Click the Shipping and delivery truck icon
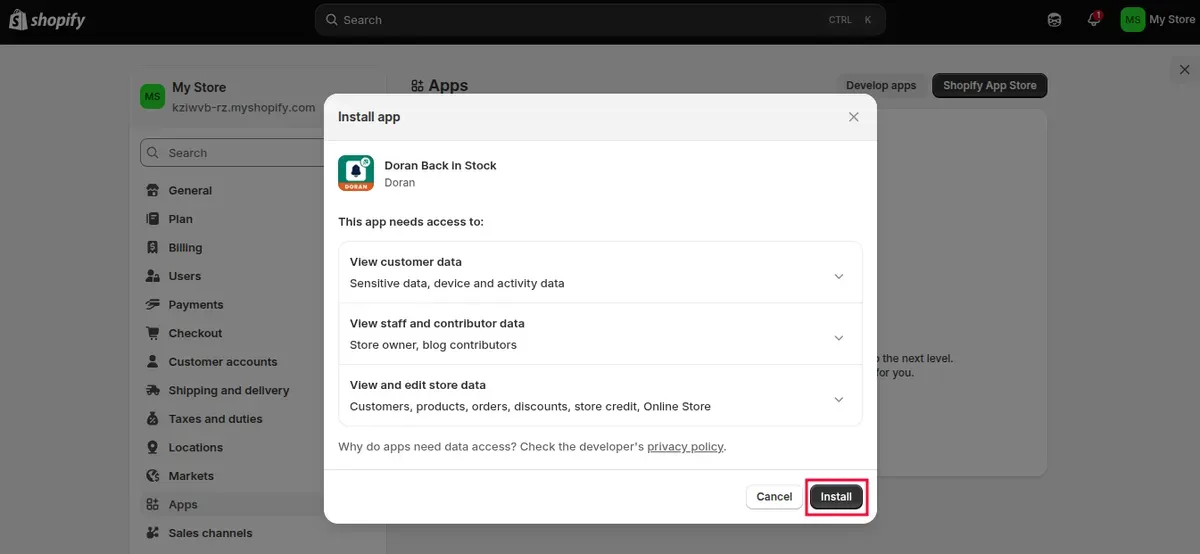The image size is (1200, 554). [x=153, y=391]
